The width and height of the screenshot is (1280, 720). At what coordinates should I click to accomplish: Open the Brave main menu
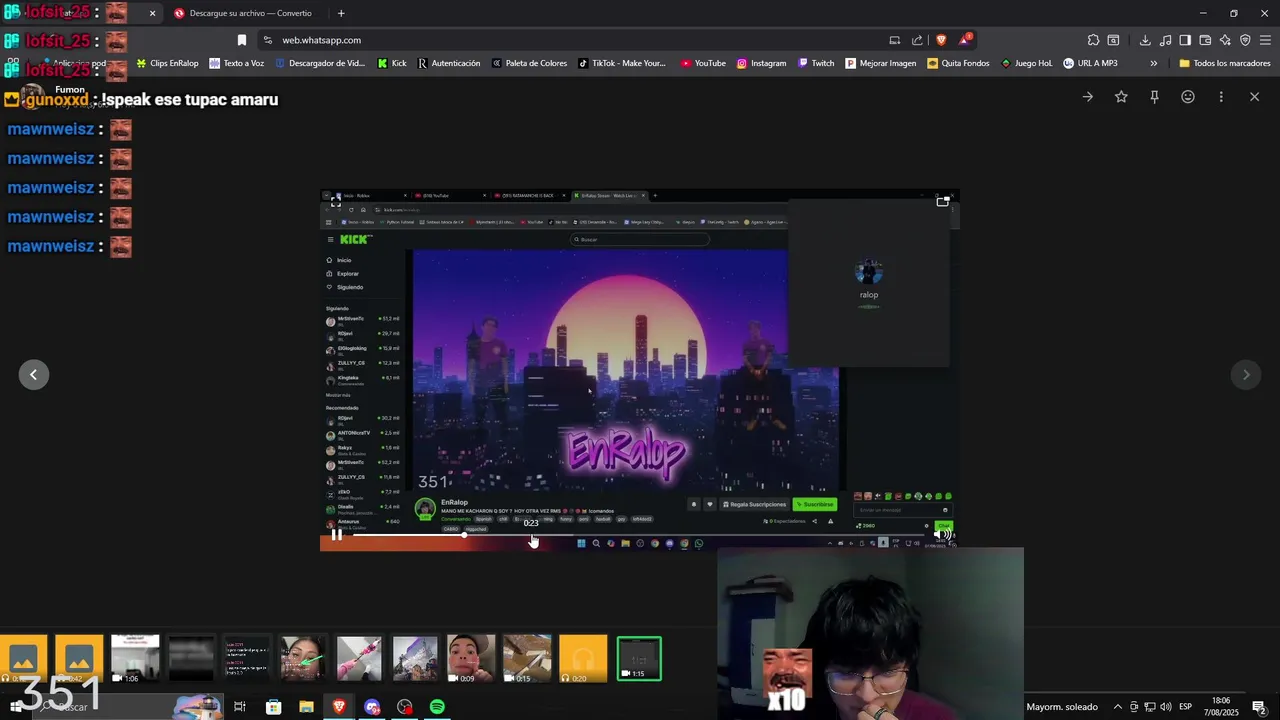tap(1266, 40)
